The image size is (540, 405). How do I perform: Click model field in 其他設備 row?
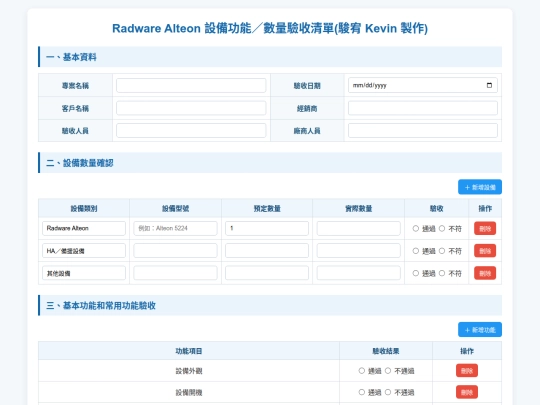click(175, 273)
